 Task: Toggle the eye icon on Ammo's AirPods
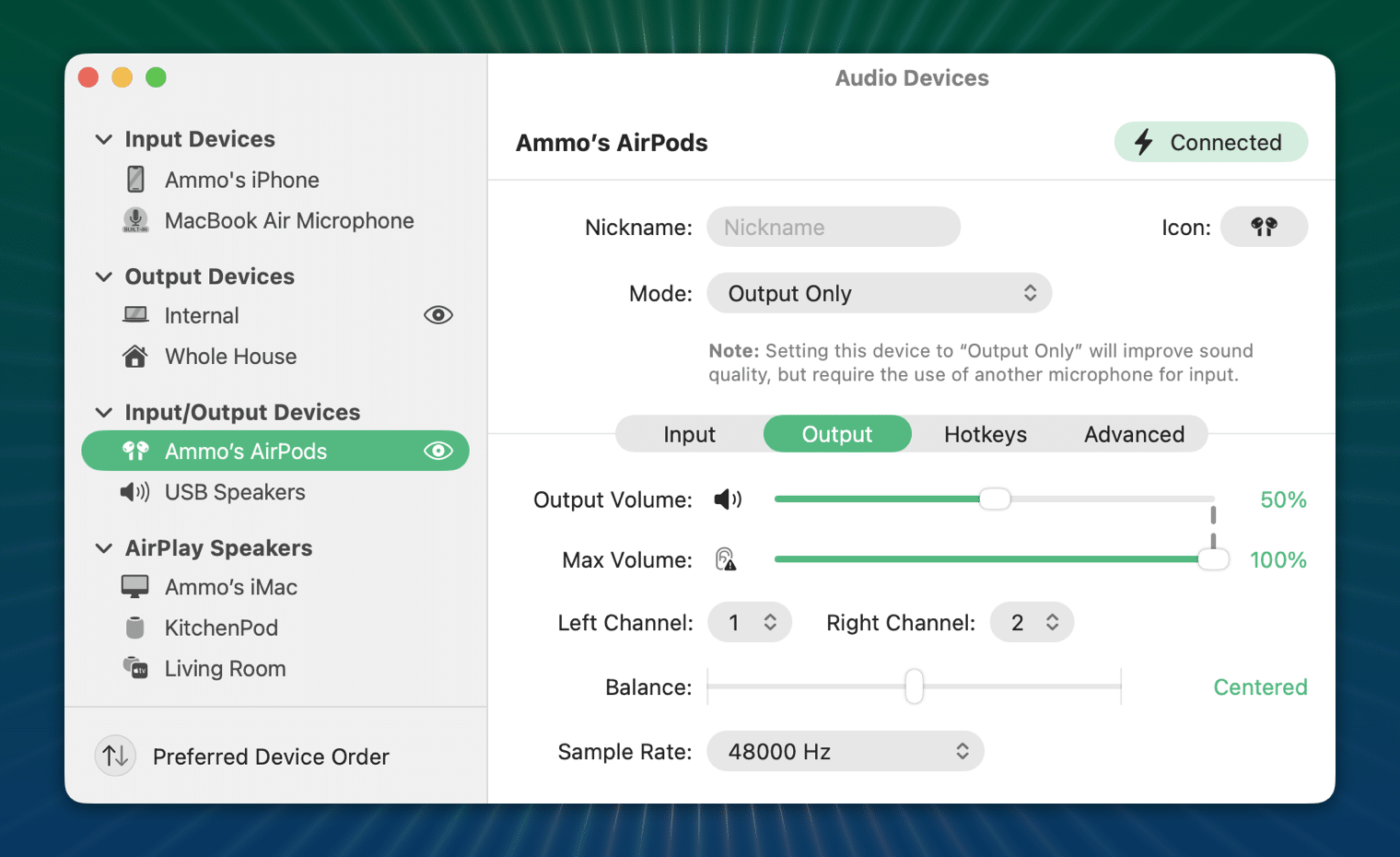[437, 451]
